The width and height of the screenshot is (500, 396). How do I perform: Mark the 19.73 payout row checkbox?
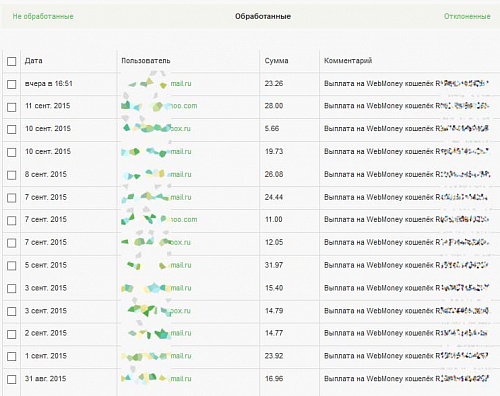point(12,152)
